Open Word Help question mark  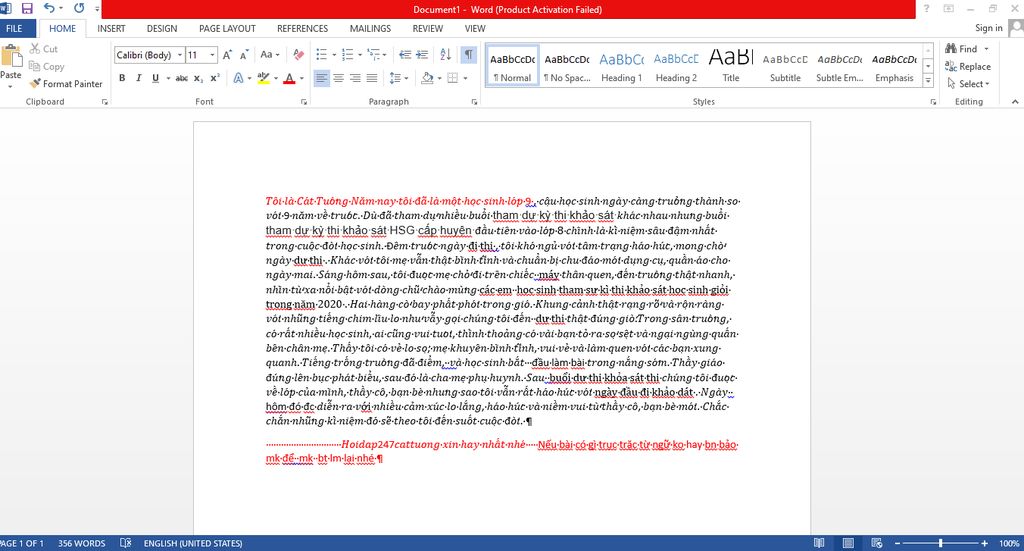pos(926,8)
